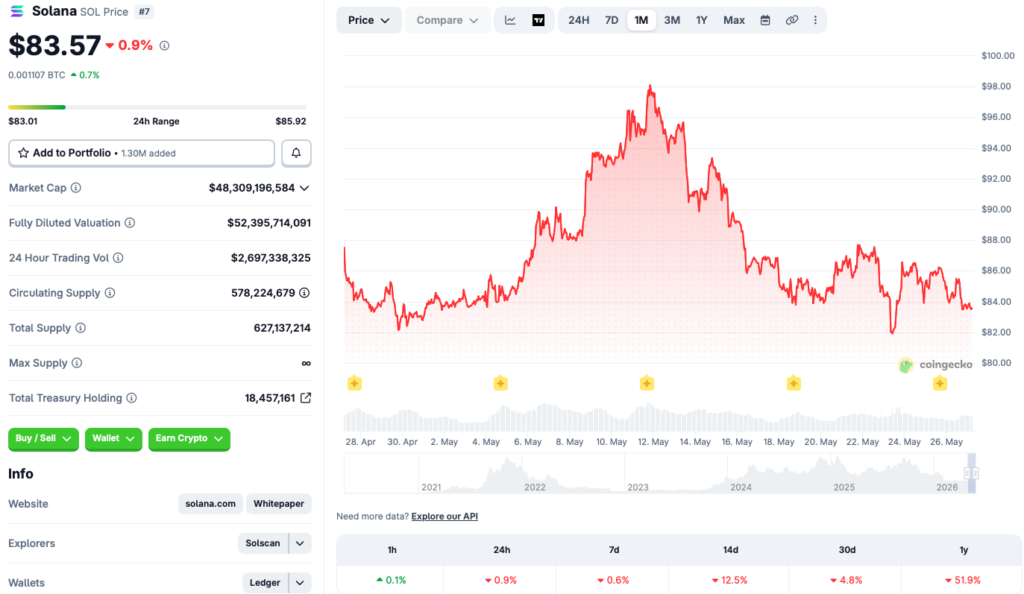Click news marker near 19. May

[793, 383]
